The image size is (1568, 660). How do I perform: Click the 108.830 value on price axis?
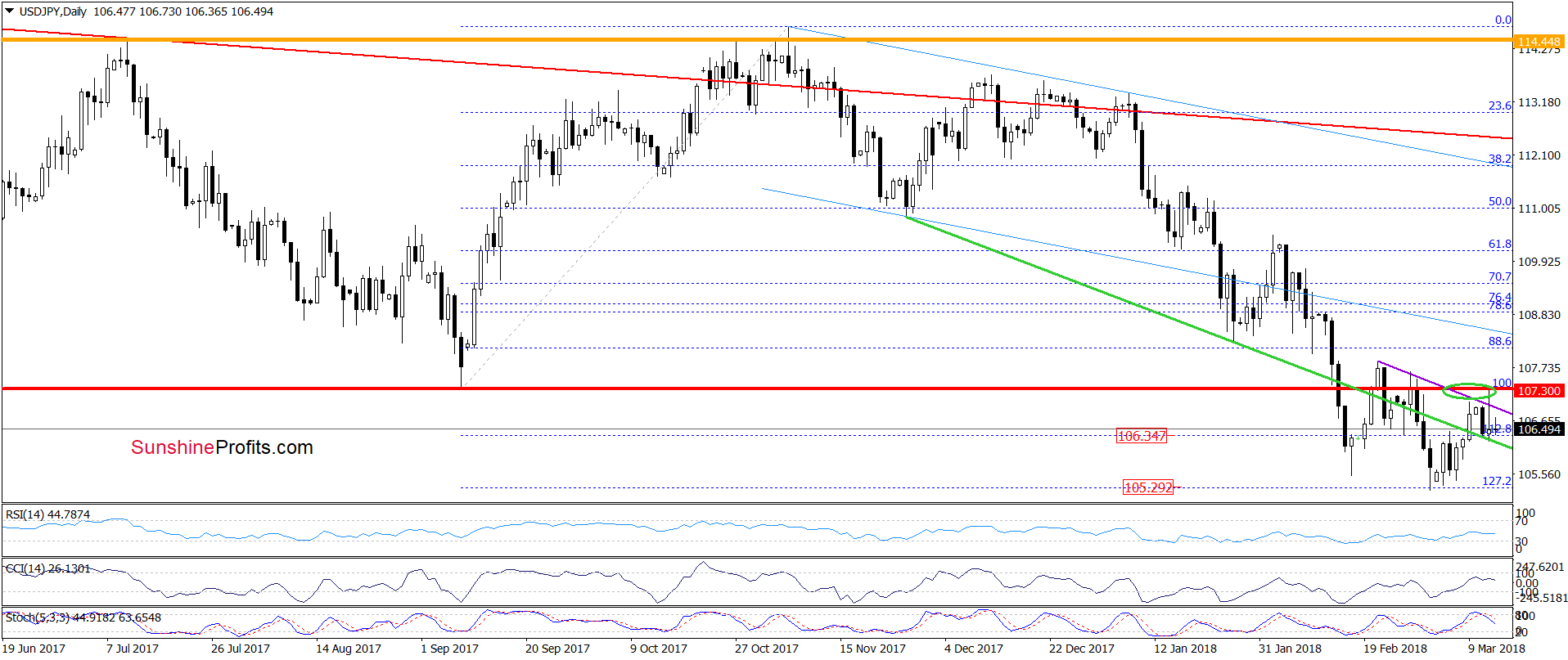click(x=1539, y=315)
